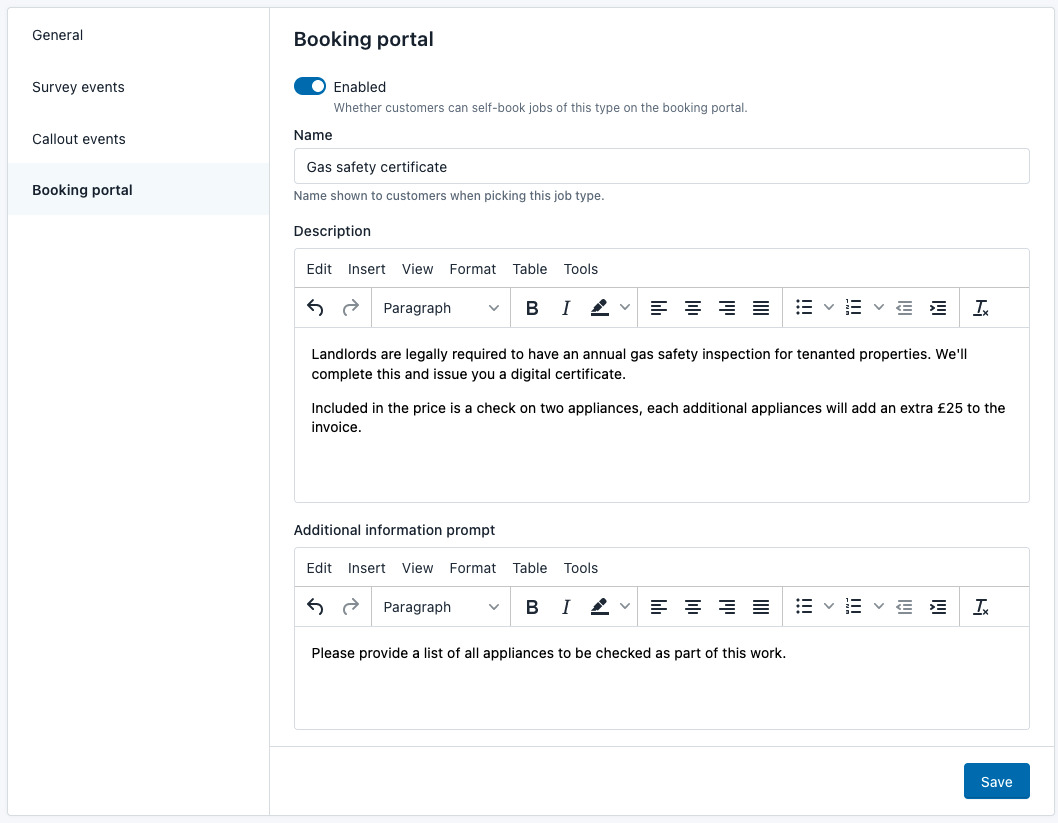Click Bold icon in Description editor

532,308
